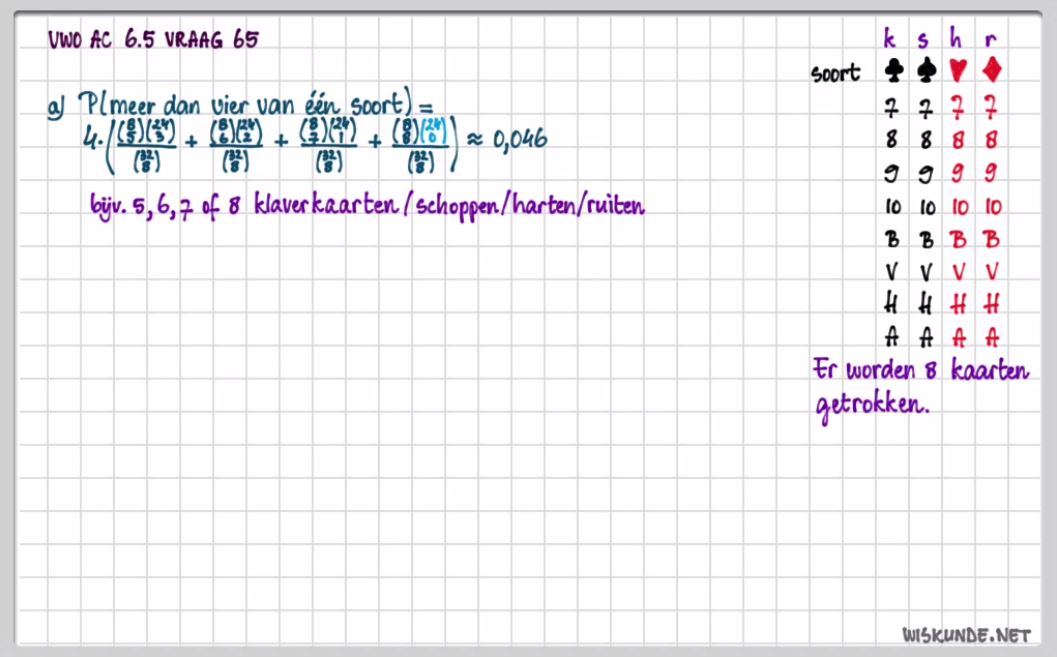1057x657 pixels.
Task: Click 'Er worden 8 kaarten' text line
Action: pos(921,369)
